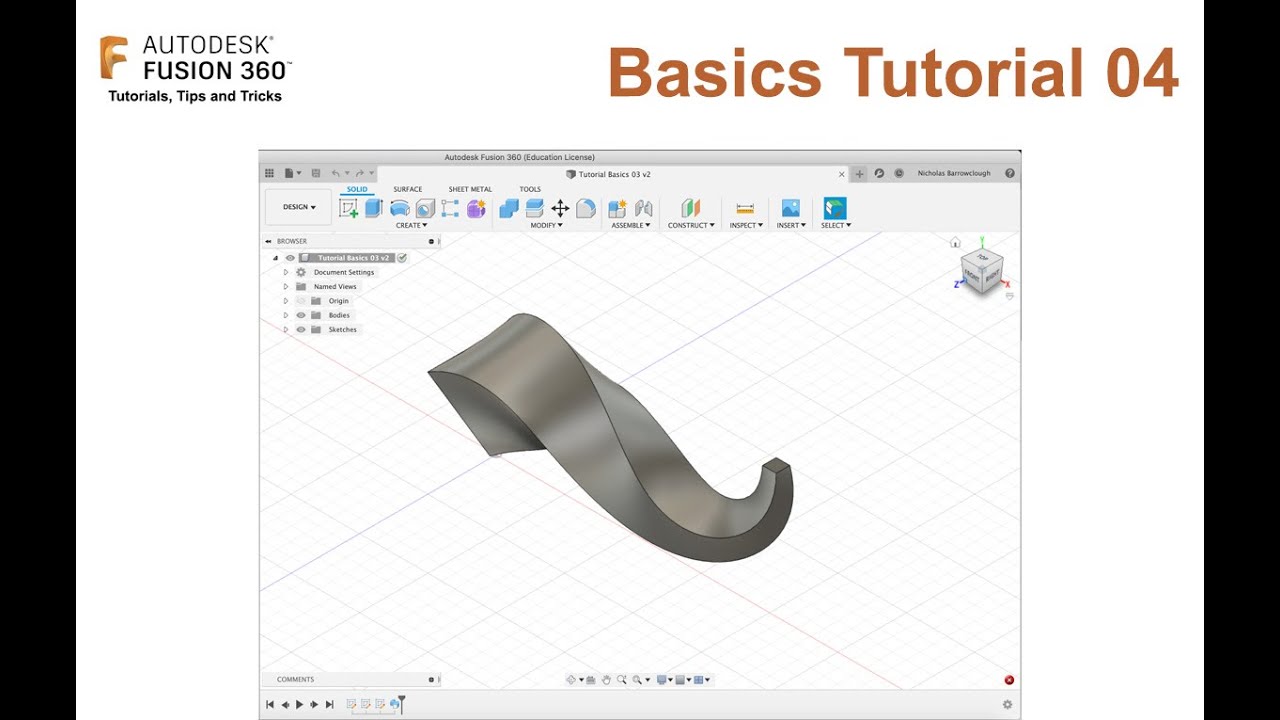Click the Look At icon
Image resolution: width=1280 pixels, height=720 pixels.
point(590,680)
